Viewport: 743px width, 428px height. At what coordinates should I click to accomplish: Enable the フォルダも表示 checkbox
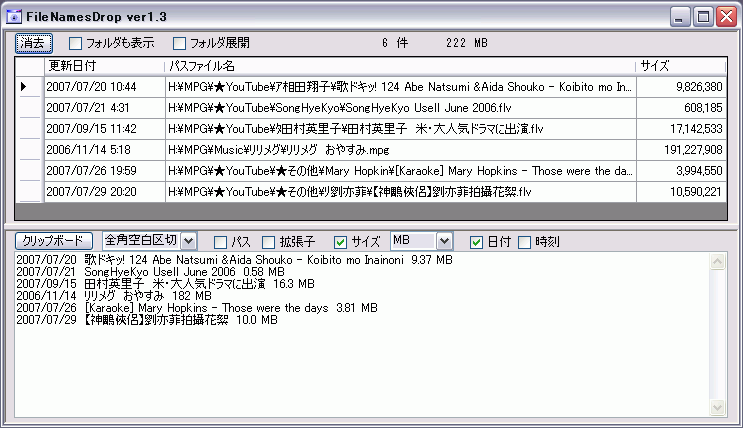pyautogui.click(x=76, y=43)
